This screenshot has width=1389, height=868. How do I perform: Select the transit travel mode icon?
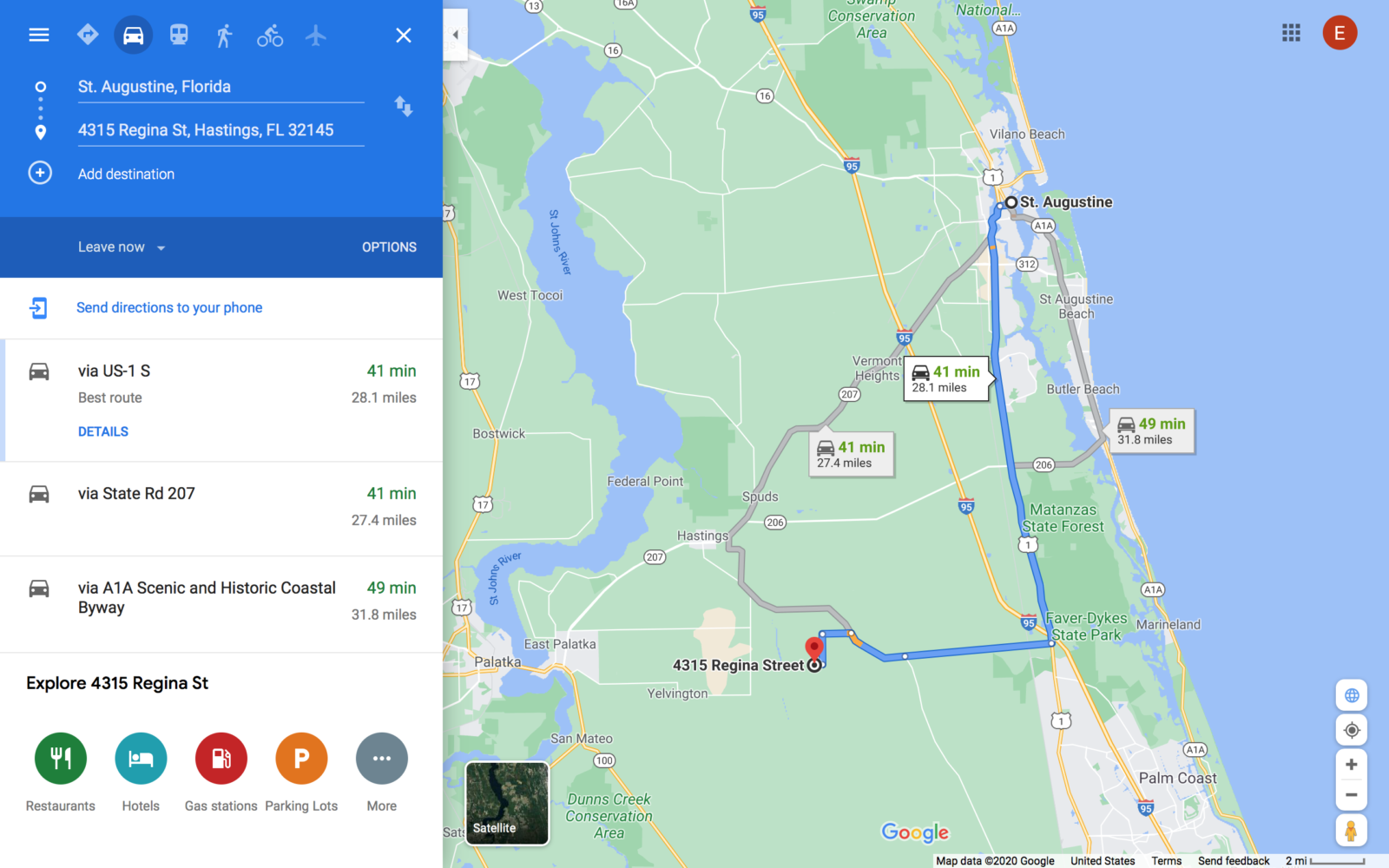click(179, 35)
